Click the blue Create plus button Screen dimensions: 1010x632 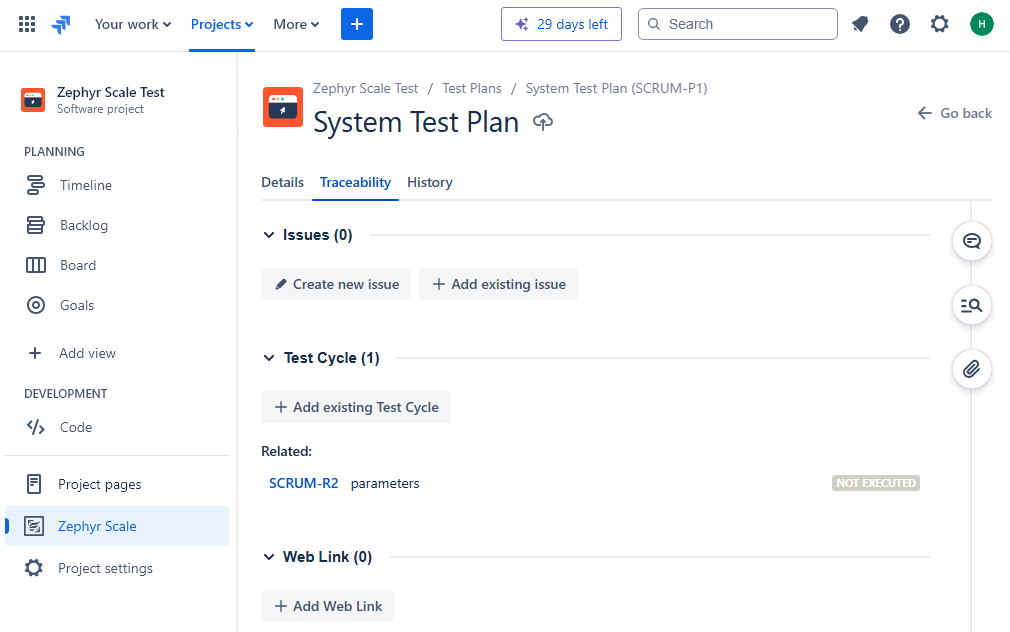pyautogui.click(x=357, y=24)
